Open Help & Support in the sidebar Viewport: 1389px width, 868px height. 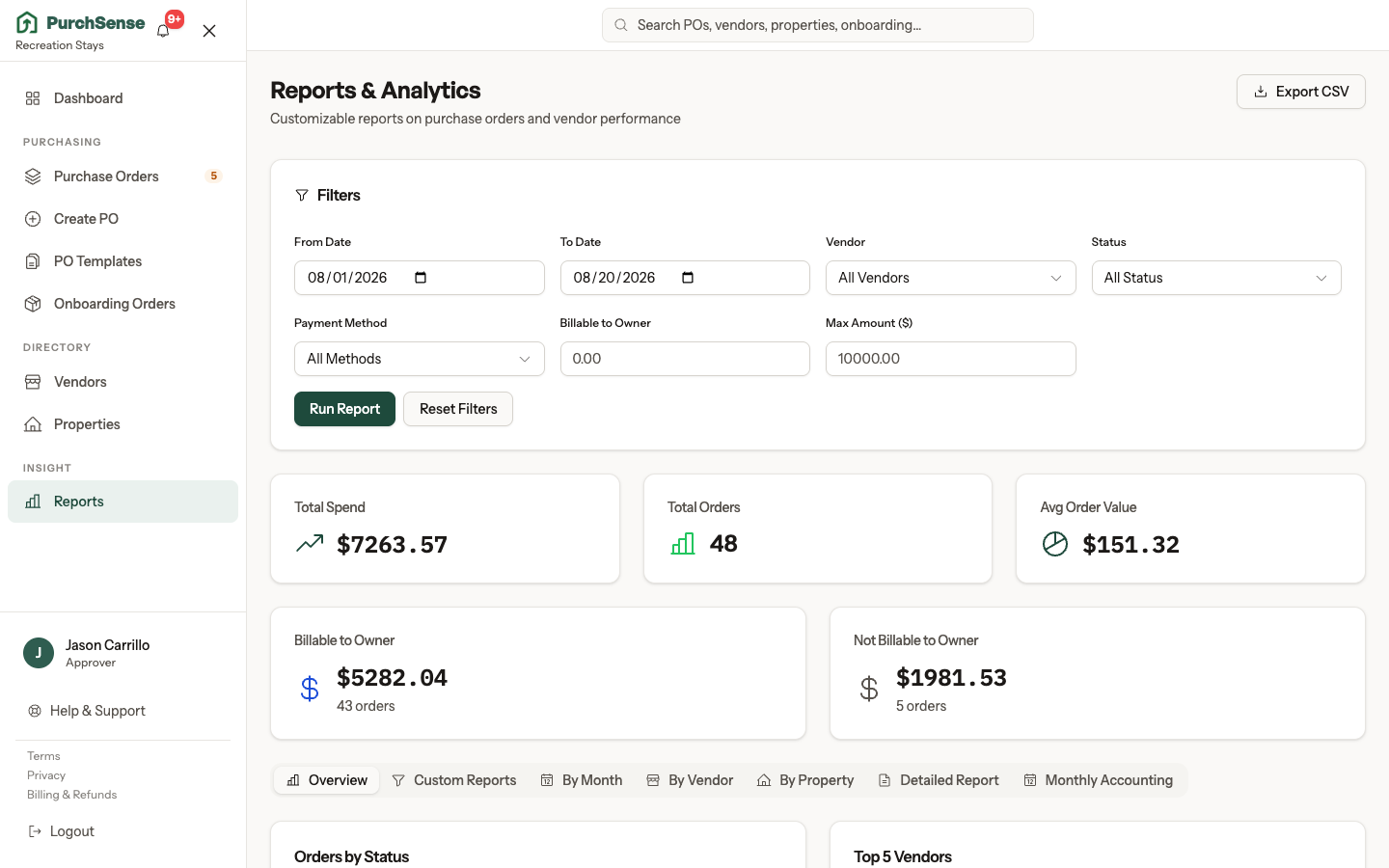pos(123,711)
